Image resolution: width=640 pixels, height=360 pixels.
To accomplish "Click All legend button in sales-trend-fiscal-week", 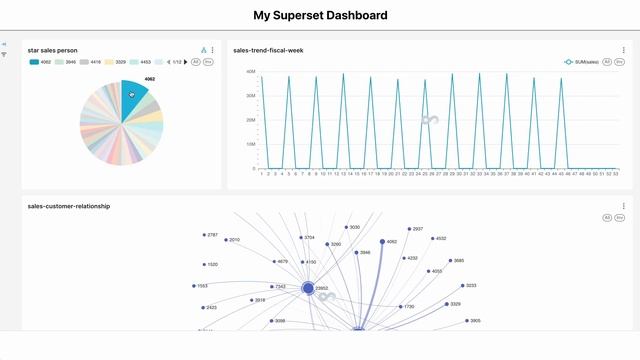I will click(x=607, y=62).
